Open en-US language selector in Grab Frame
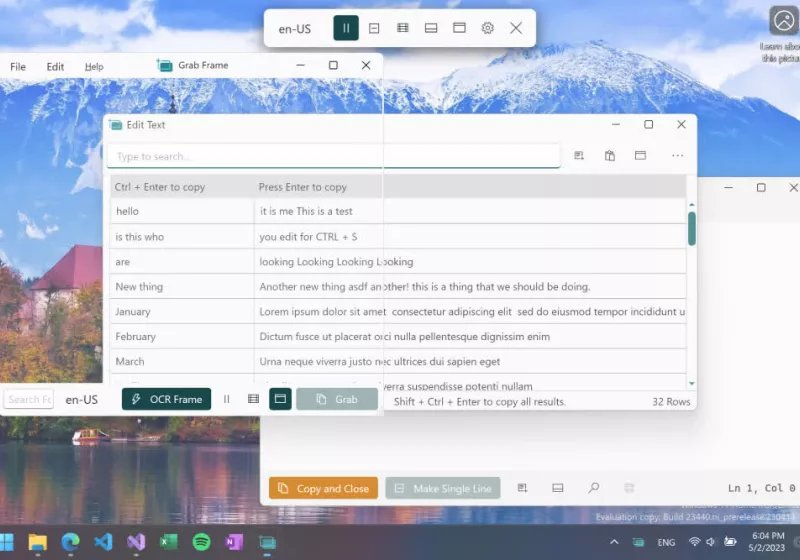Viewport: 800px width, 560px height. pyautogui.click(x=82, y=399)
